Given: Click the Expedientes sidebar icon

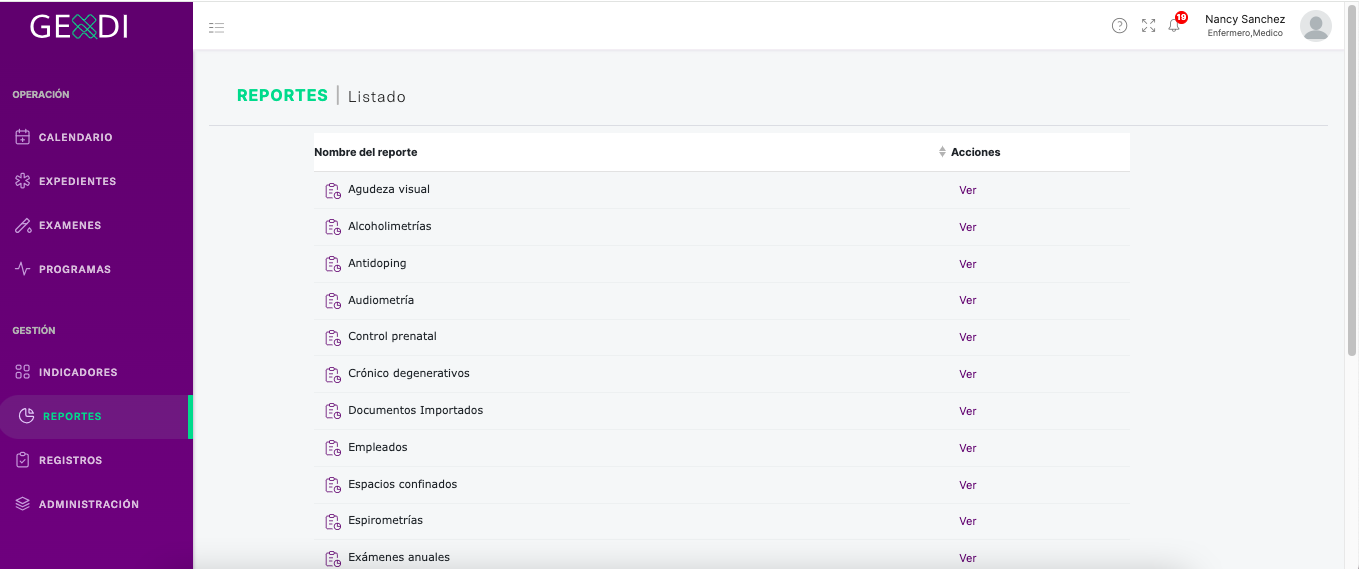Looking at the screenshot, I should [23, 181].
